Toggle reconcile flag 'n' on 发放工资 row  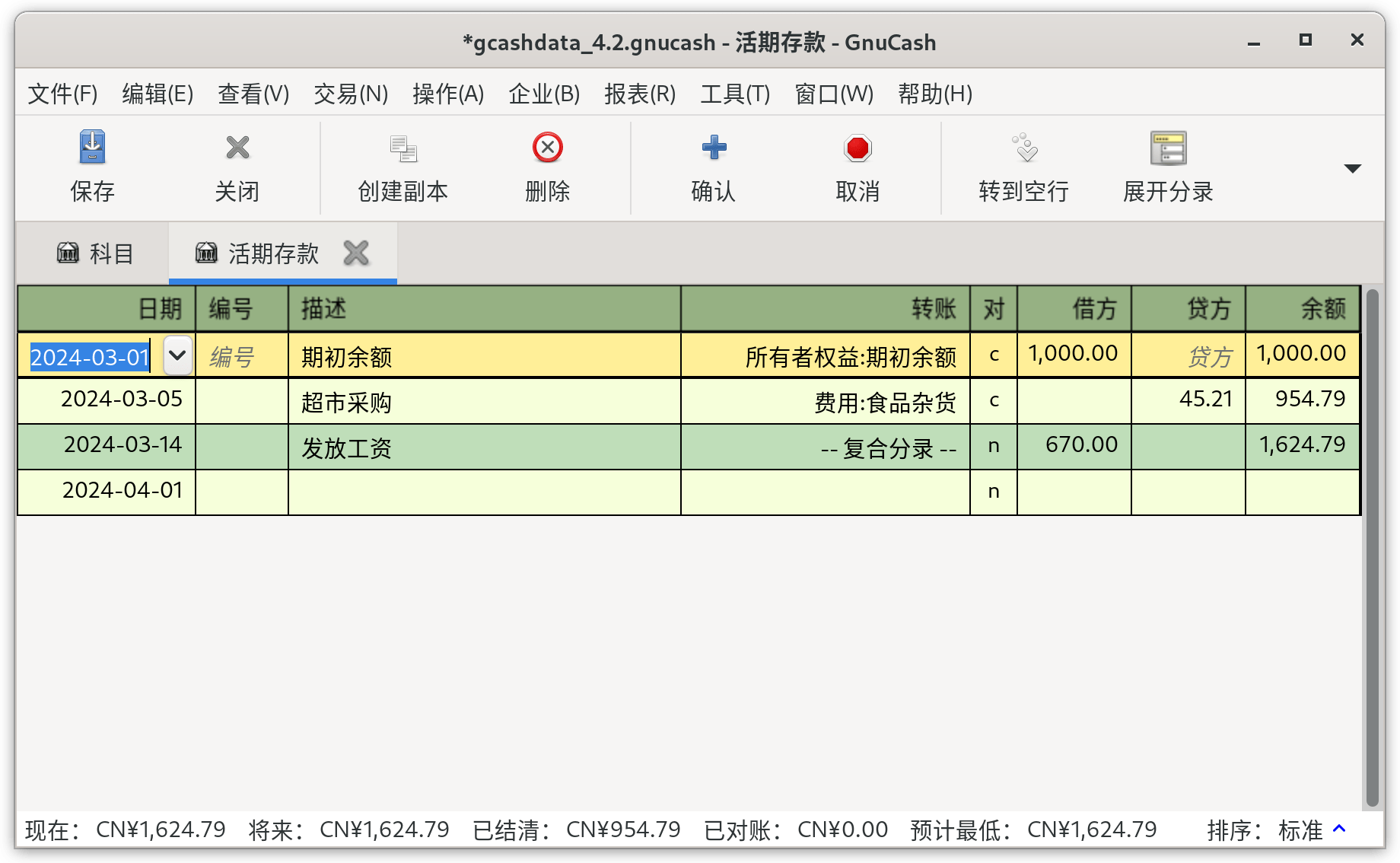pos(994,447)
